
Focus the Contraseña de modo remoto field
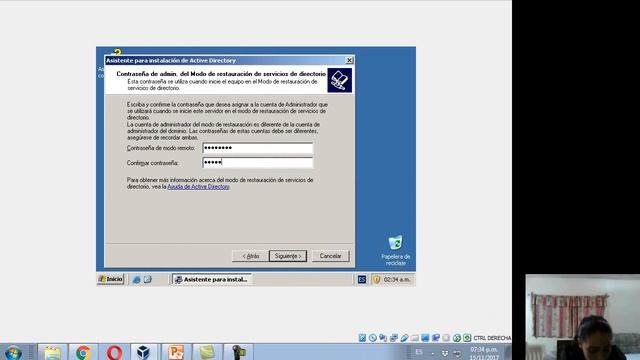coord(258,148)
